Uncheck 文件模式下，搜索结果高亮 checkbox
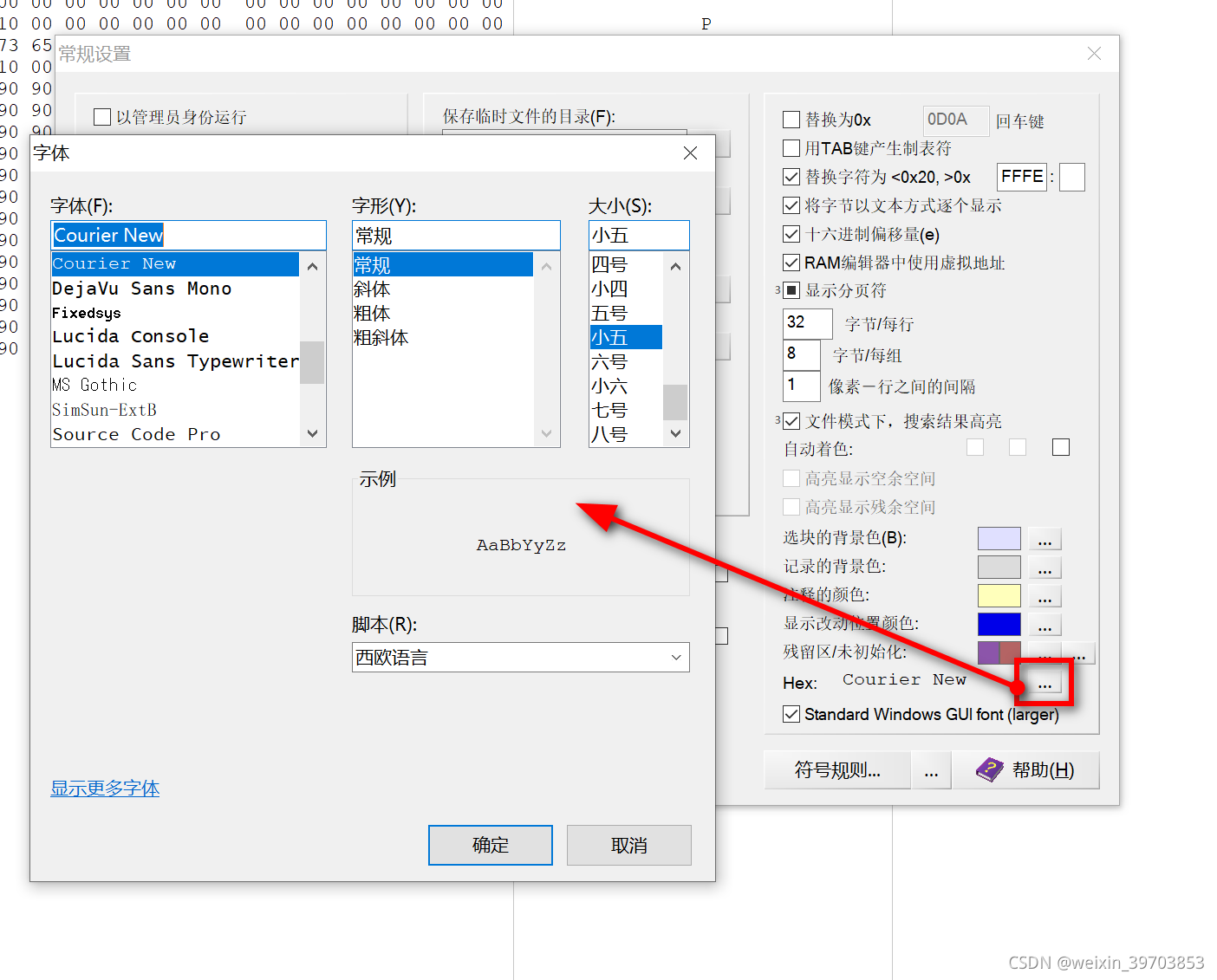Screen dimensions: 1217x980 [x=791, y=421]
